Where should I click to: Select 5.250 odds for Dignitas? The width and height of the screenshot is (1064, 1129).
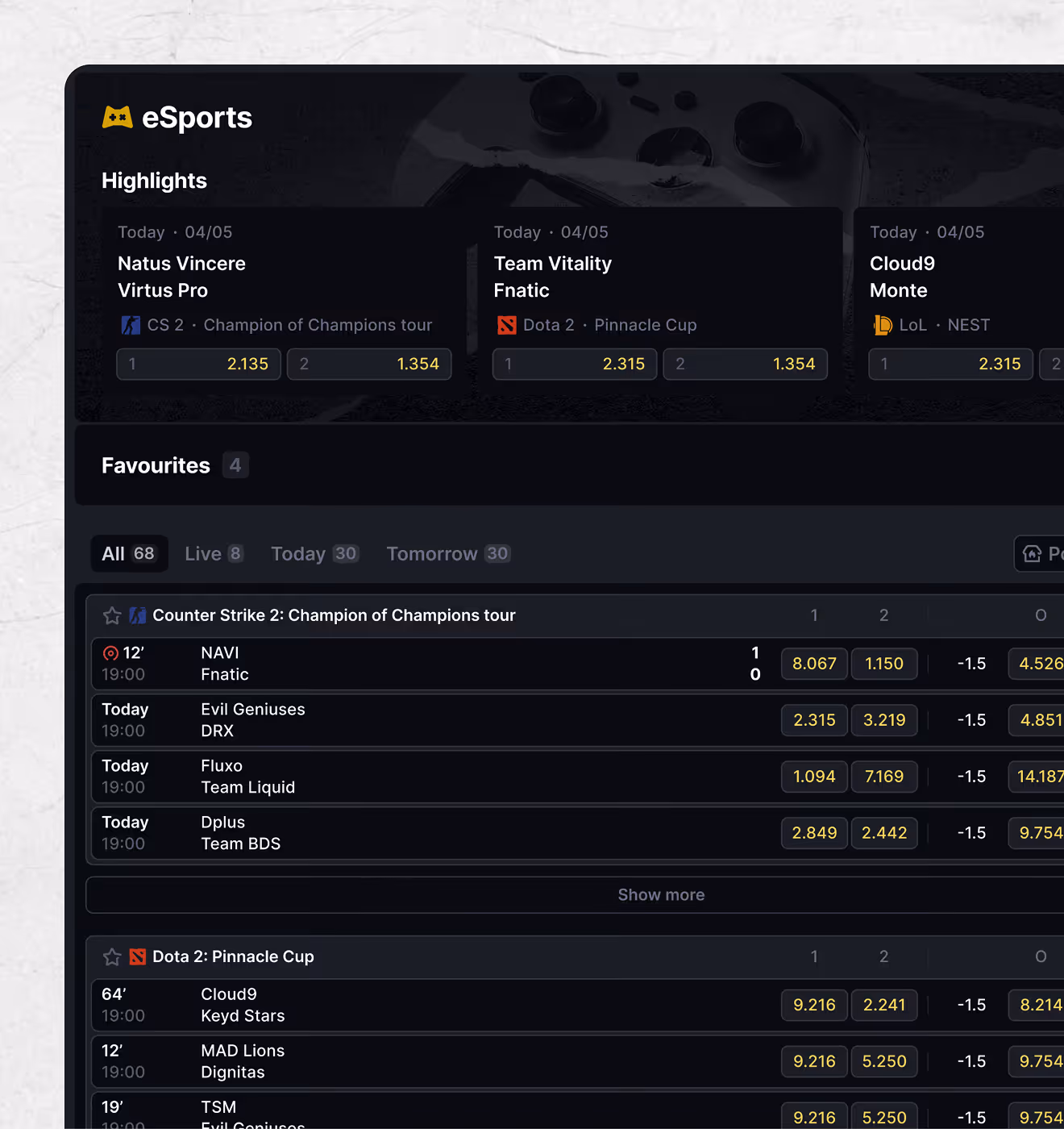(x=884, y=1061)
